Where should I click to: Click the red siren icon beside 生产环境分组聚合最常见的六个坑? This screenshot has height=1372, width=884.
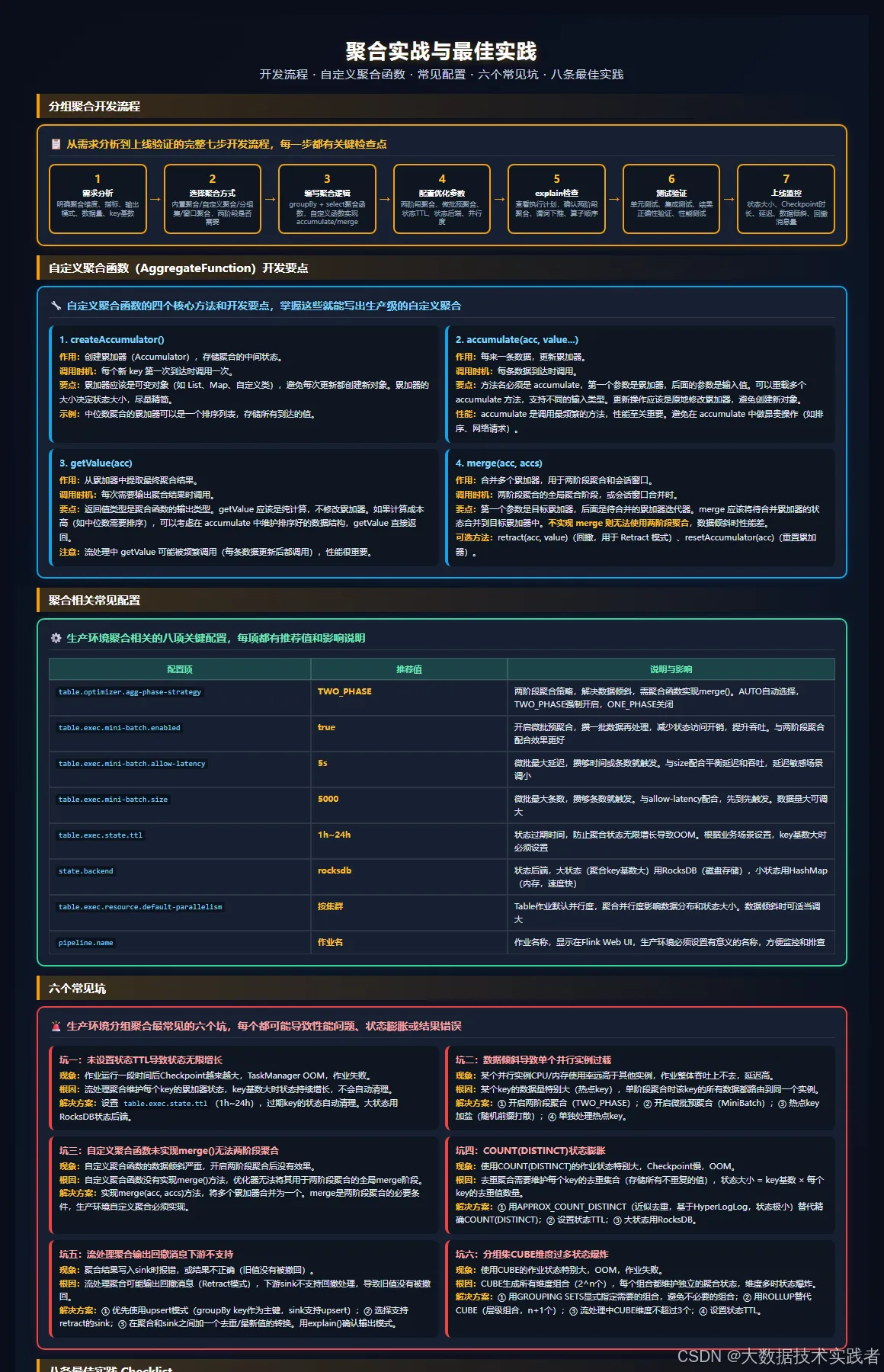tap(56, 1026)
